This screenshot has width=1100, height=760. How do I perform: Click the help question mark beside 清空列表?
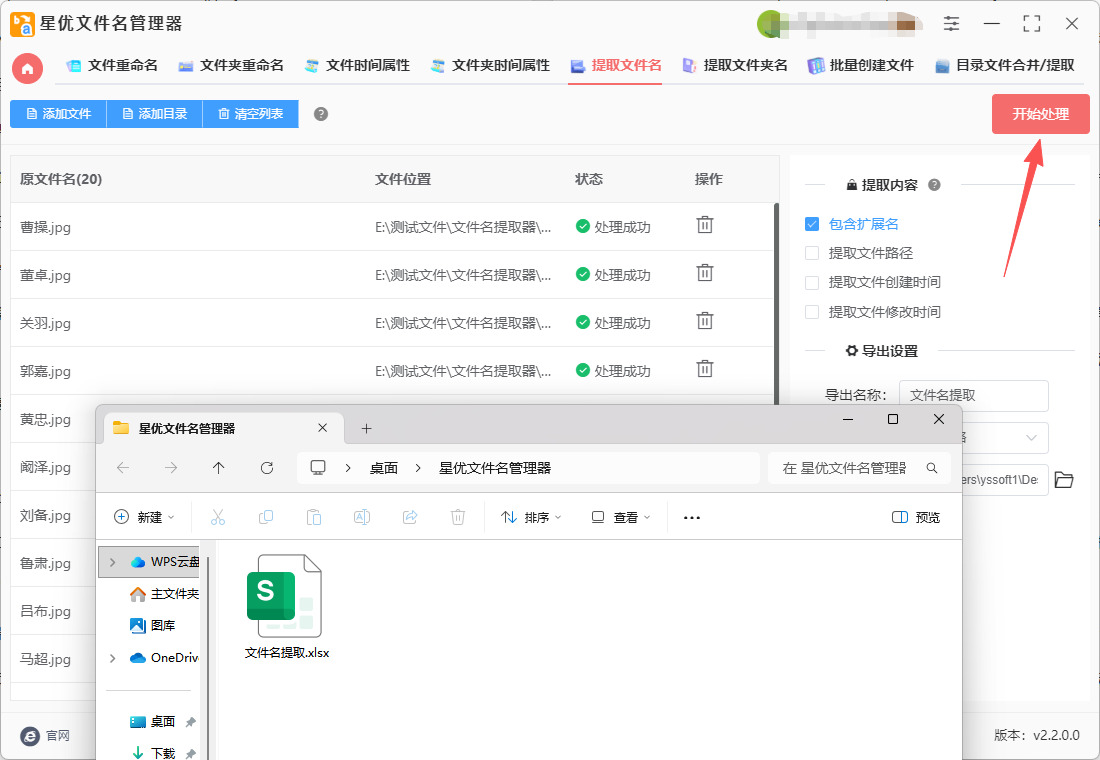(321, 114)
